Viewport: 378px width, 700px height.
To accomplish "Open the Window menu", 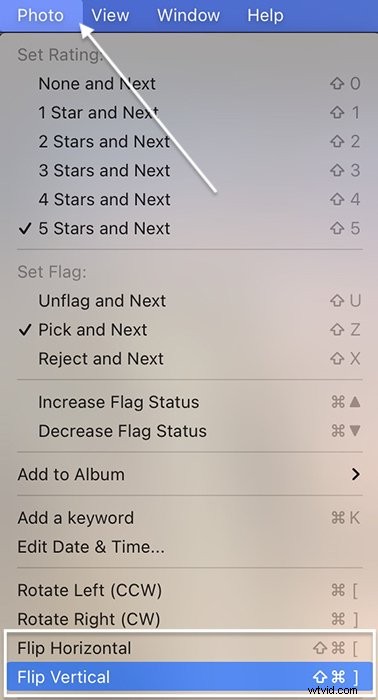I will [188, 16].
